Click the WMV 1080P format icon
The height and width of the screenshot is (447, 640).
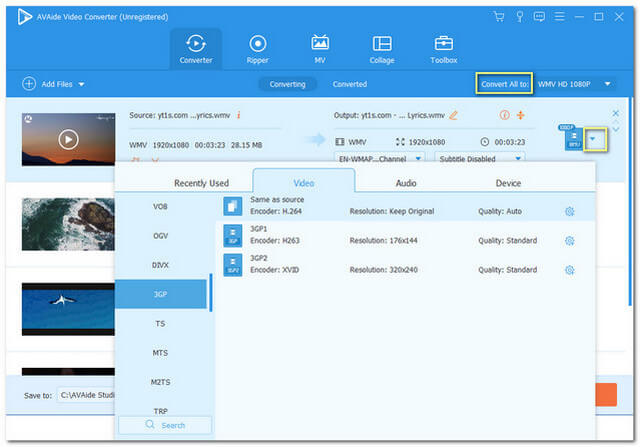[x=573, y=138]
